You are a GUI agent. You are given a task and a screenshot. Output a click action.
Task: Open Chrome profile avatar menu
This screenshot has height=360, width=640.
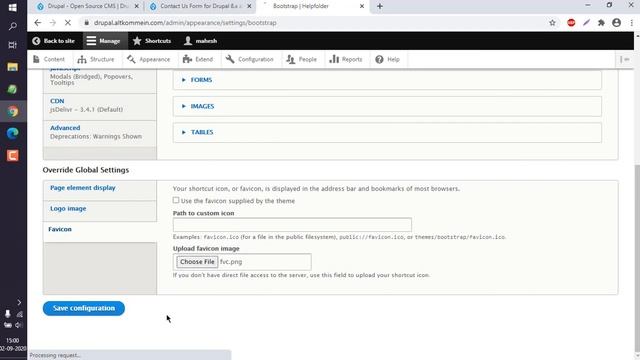[616, 23]
